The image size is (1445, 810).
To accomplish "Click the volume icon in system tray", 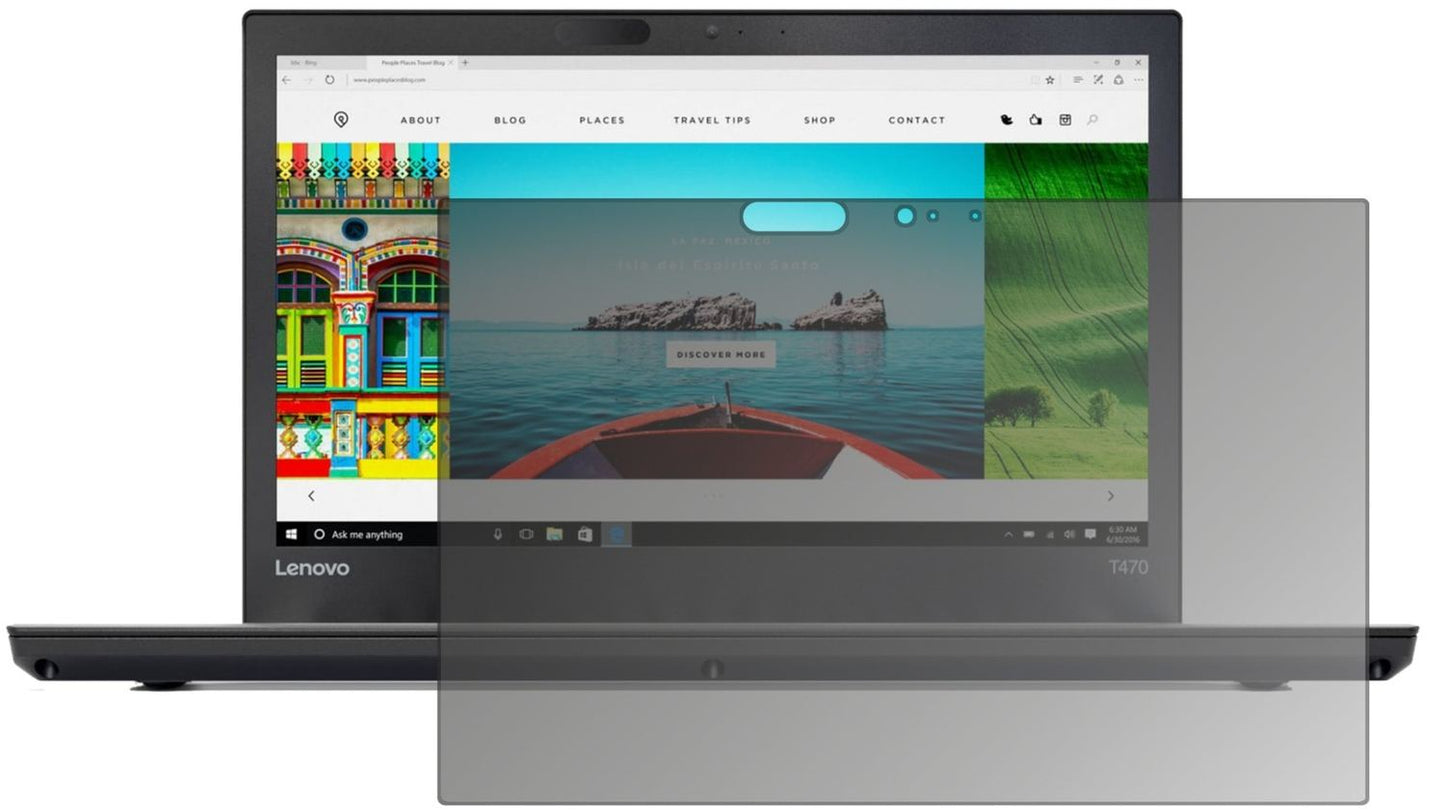I will 1069,534.
